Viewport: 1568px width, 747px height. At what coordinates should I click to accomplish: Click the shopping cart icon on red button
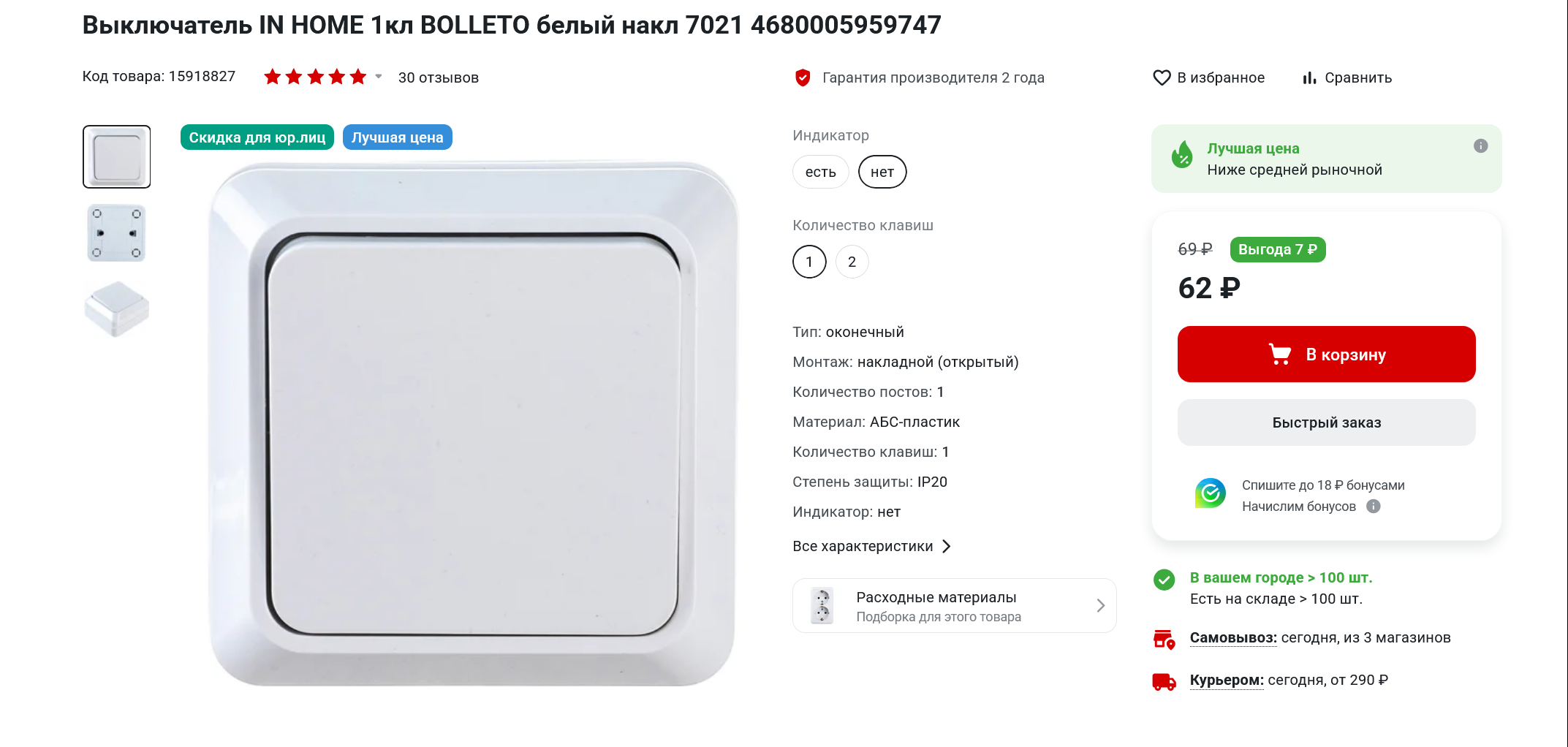pos(1280,354)
